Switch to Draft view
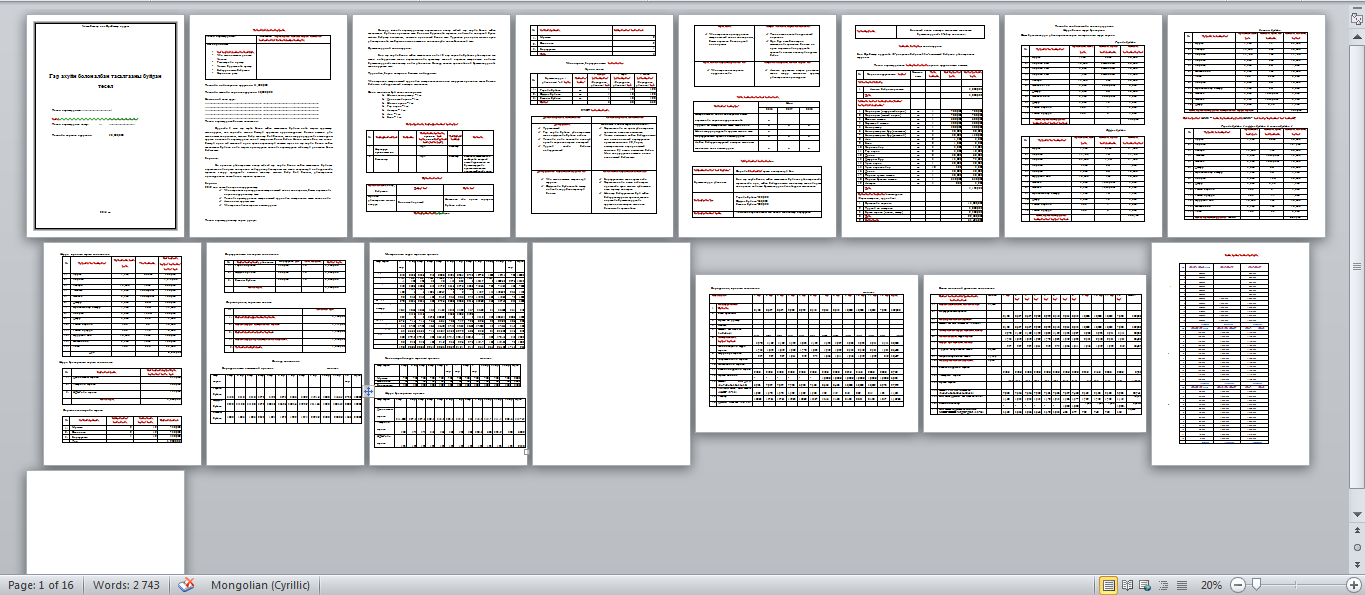This screenshot has width=1365, height=595. tap(1181, 585)
